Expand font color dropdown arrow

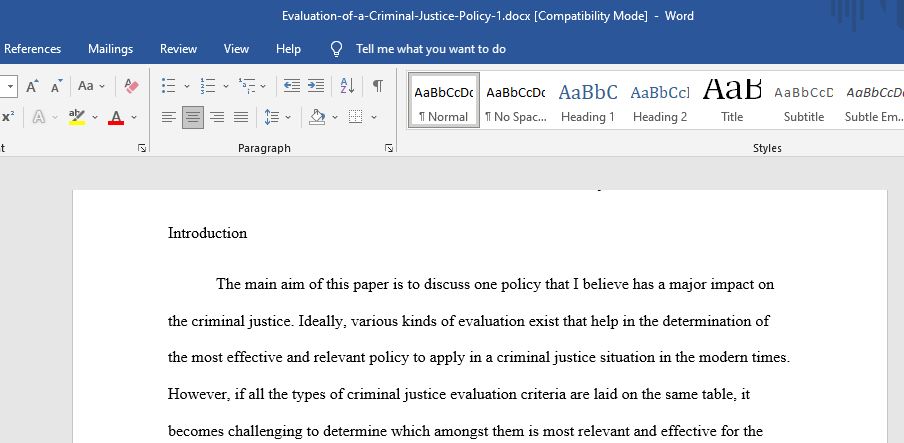[x=134, y=118]
